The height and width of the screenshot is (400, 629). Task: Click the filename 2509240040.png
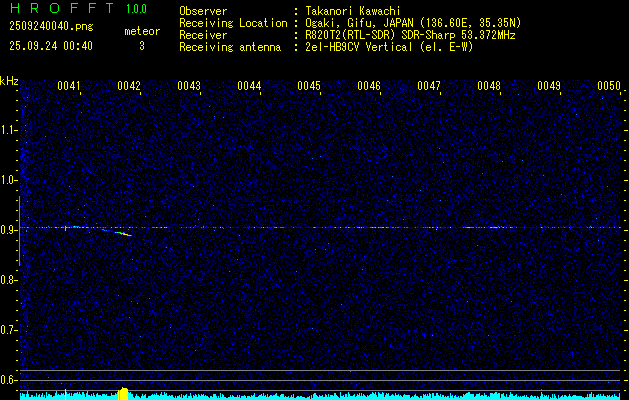[51, 26]
